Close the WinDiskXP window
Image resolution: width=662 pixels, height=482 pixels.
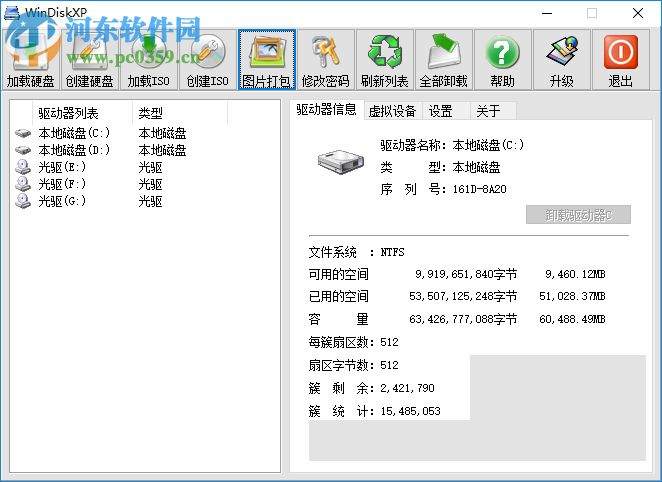click(638, 13)
